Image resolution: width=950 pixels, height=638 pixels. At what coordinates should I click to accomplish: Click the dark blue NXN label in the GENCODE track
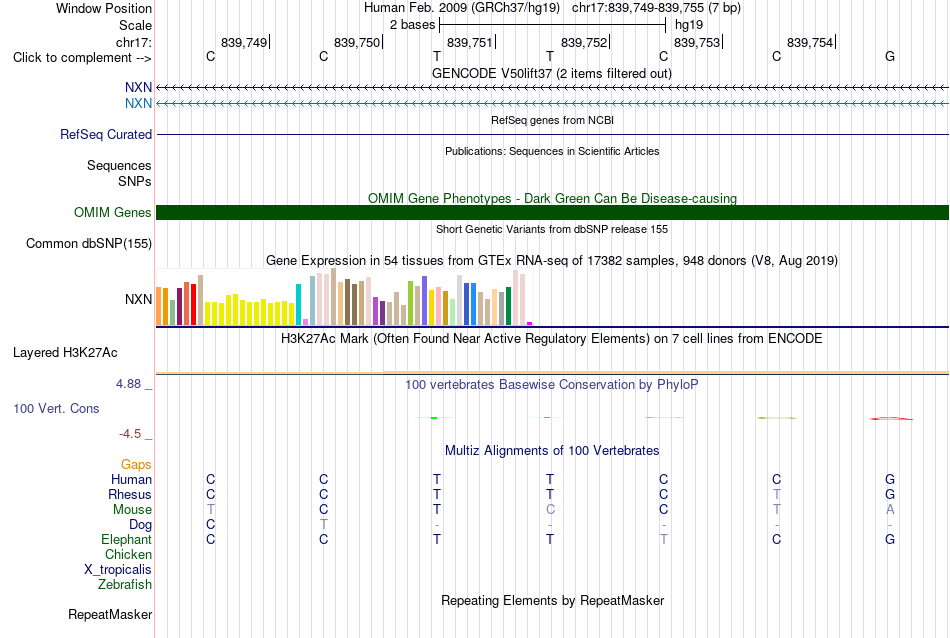coord(138,88)
